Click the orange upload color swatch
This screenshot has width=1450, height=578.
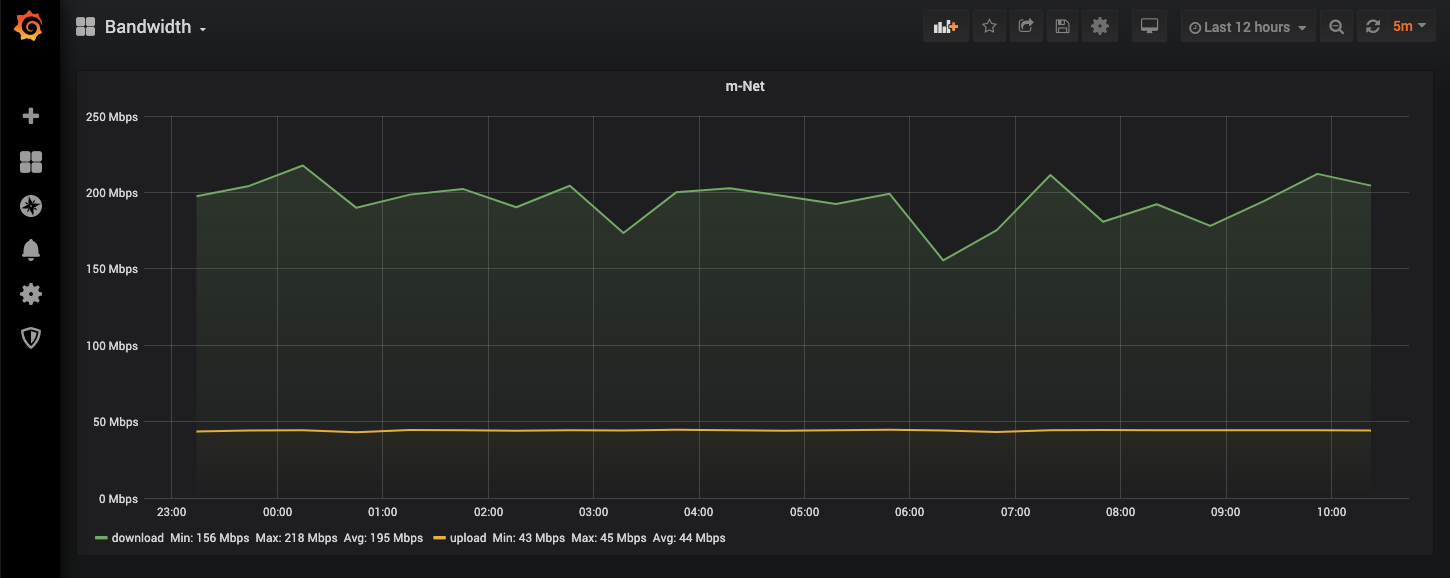pos(440,538)
